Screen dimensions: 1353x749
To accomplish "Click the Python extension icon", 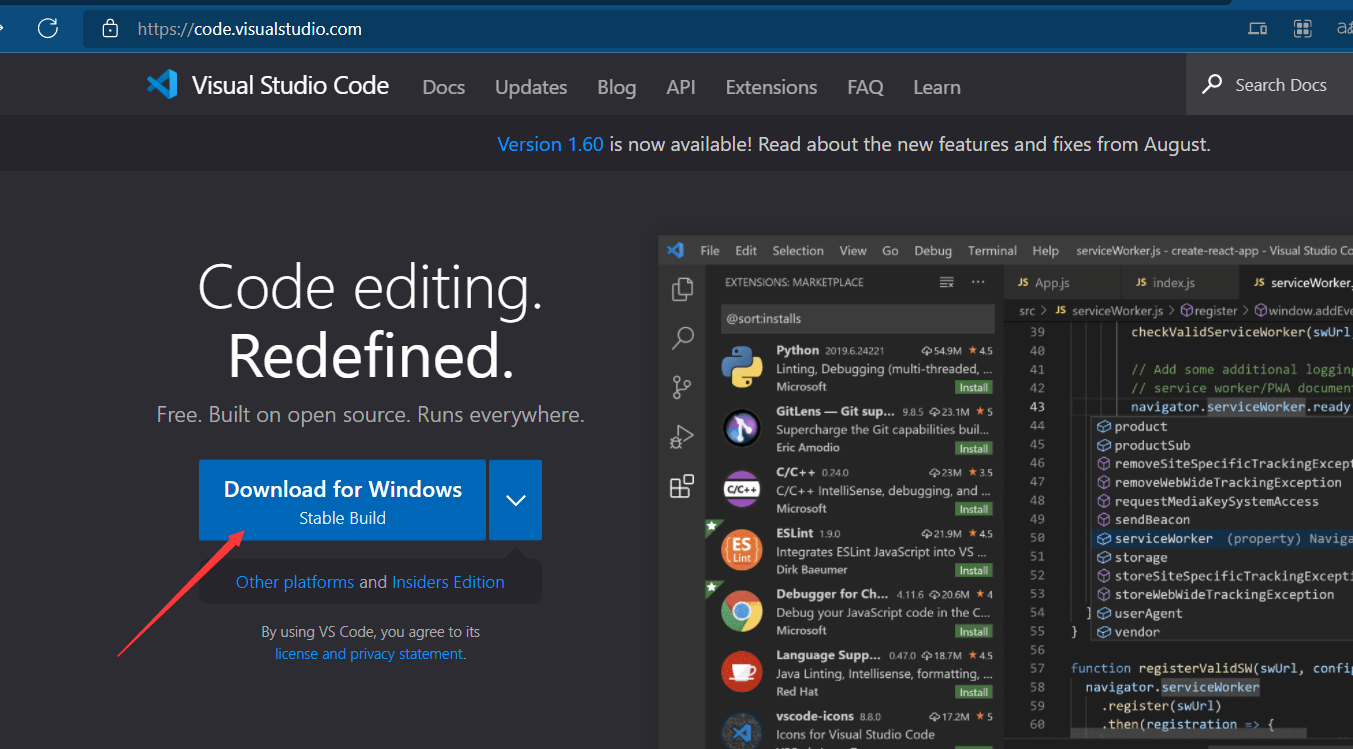I will [742, 367].
